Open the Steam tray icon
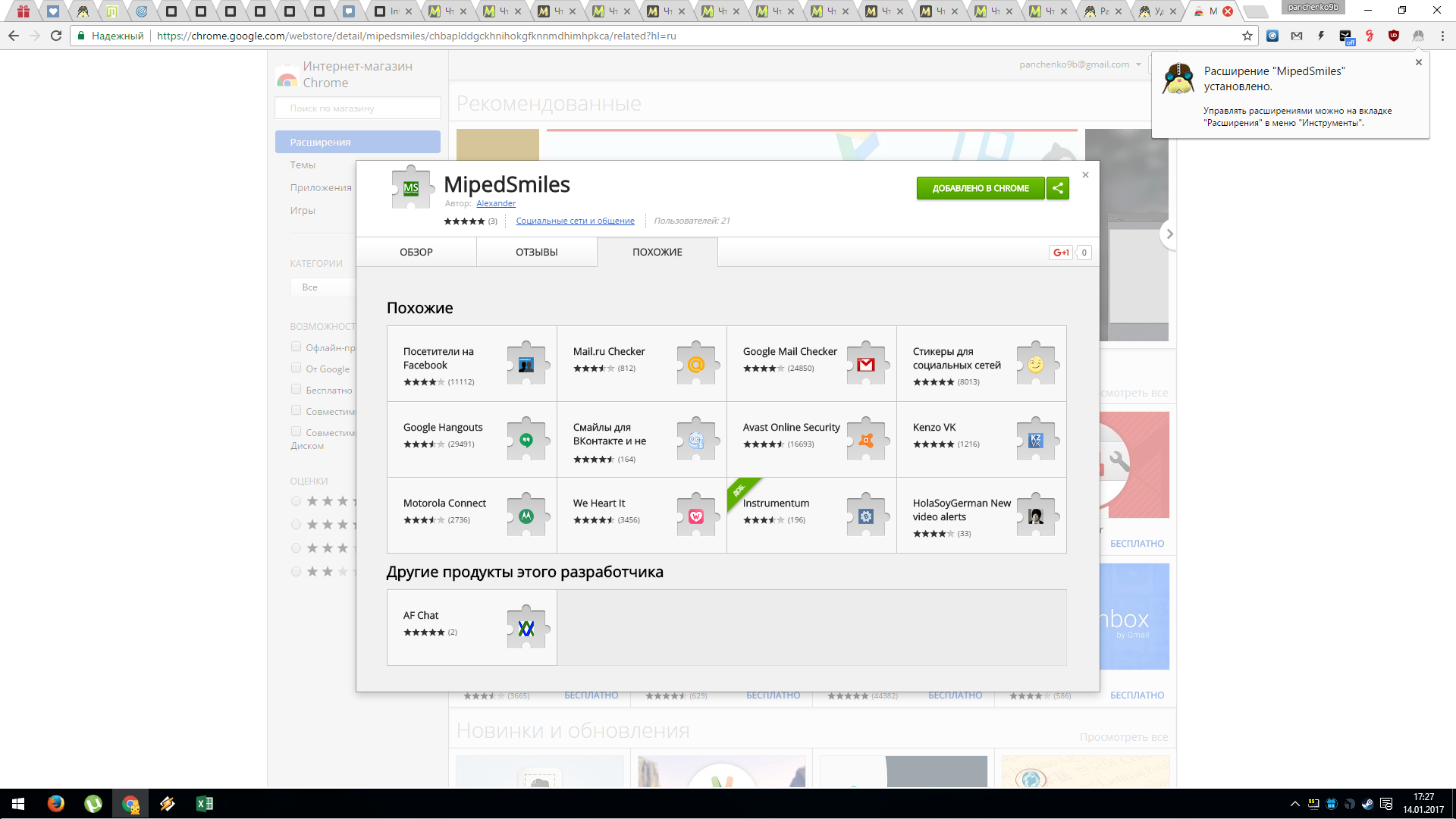 [x=1368, y=804]
